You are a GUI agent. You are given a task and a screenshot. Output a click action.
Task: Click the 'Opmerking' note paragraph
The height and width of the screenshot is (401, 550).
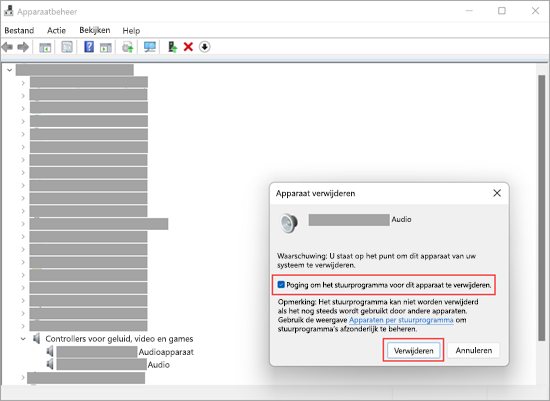pyautogui.click(x=378, y=315)
